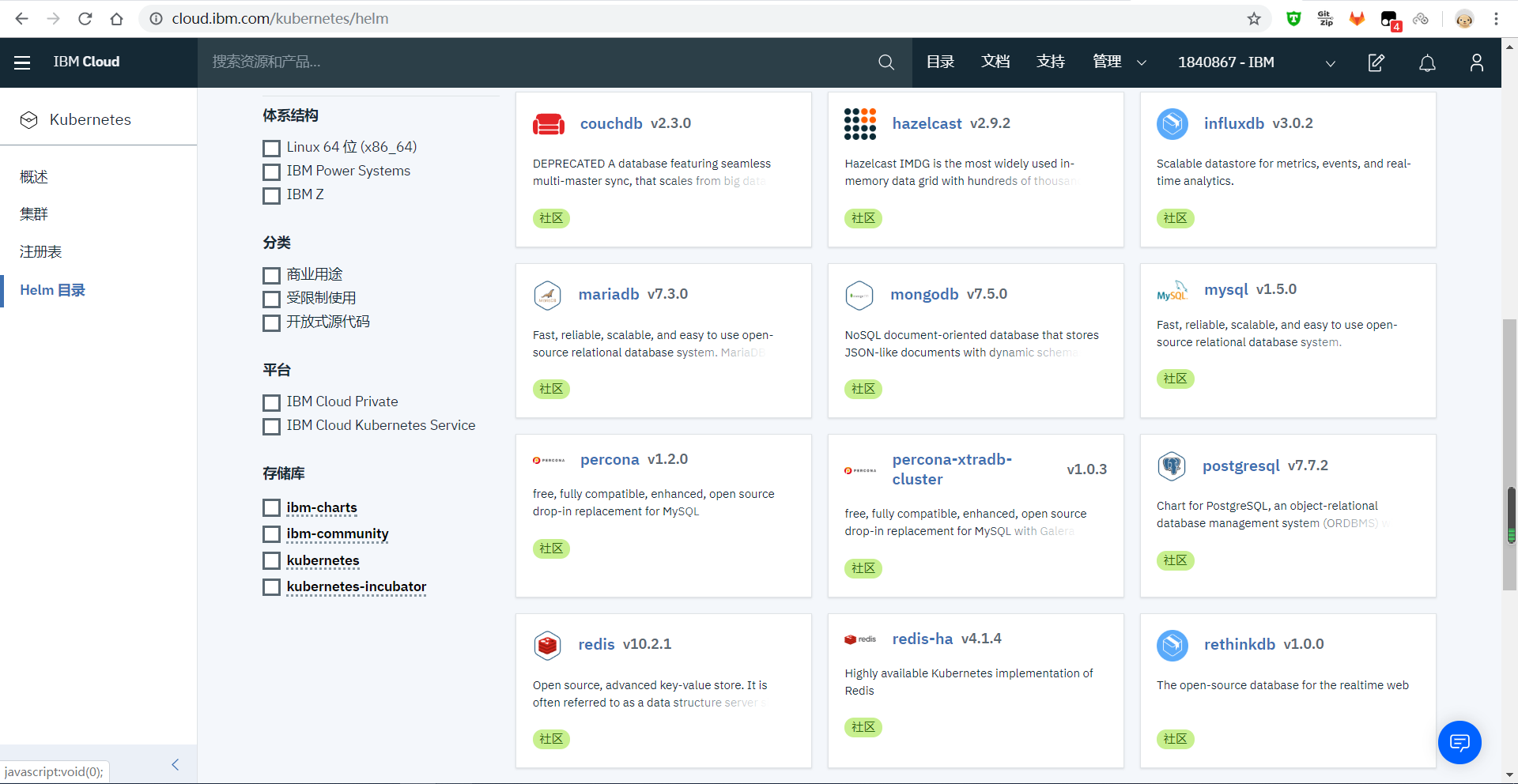1518x784 pixels.
Task: Check the kubernetes repository
Action: [x=271, y=561]
